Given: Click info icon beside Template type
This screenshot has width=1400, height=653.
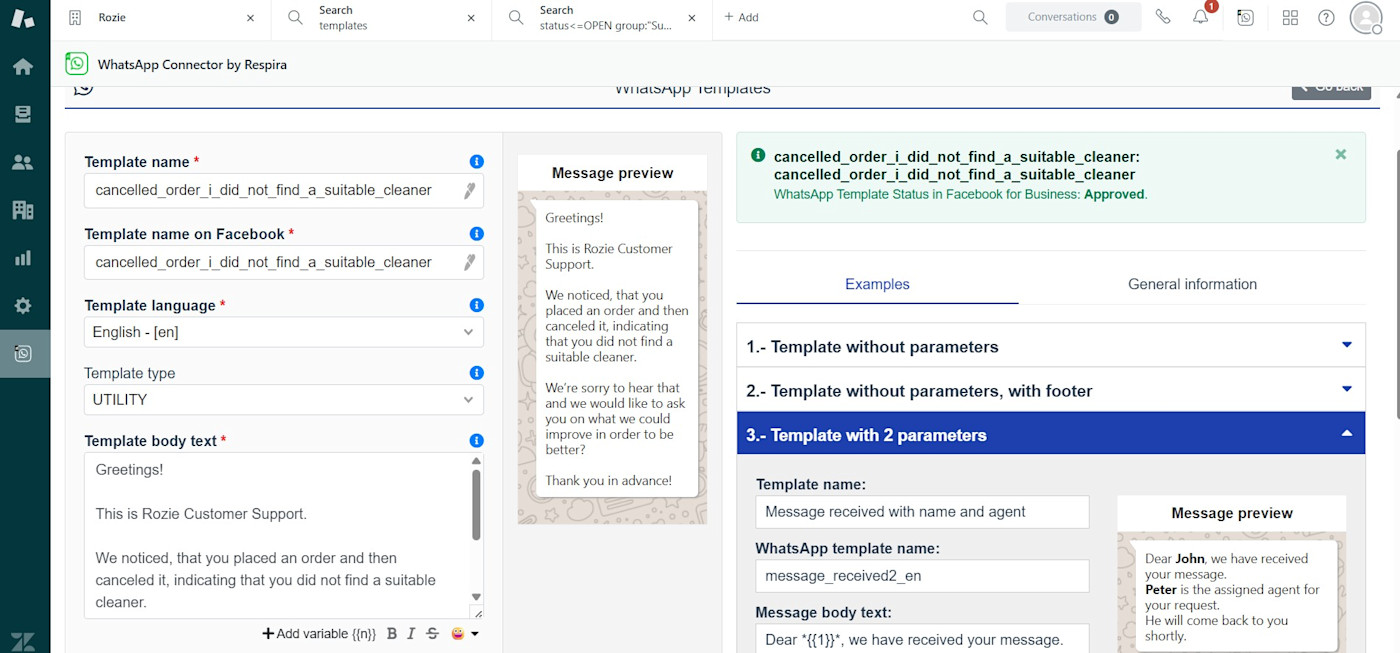Looking at the screenshot, I should (476, 373).
